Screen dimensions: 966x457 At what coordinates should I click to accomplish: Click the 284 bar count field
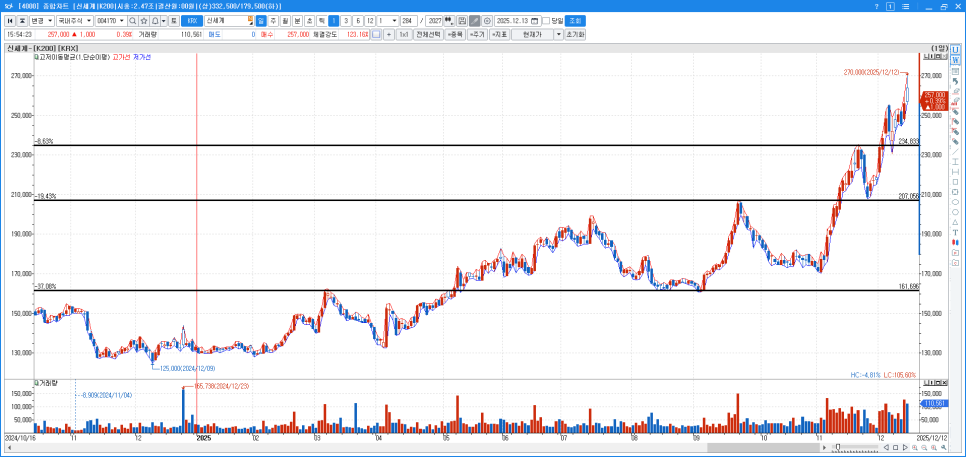[x=408, y=20]
